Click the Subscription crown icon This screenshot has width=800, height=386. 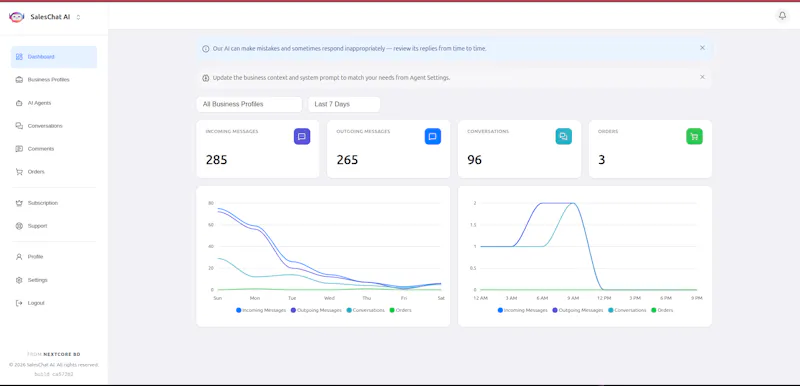click(19, 203)
